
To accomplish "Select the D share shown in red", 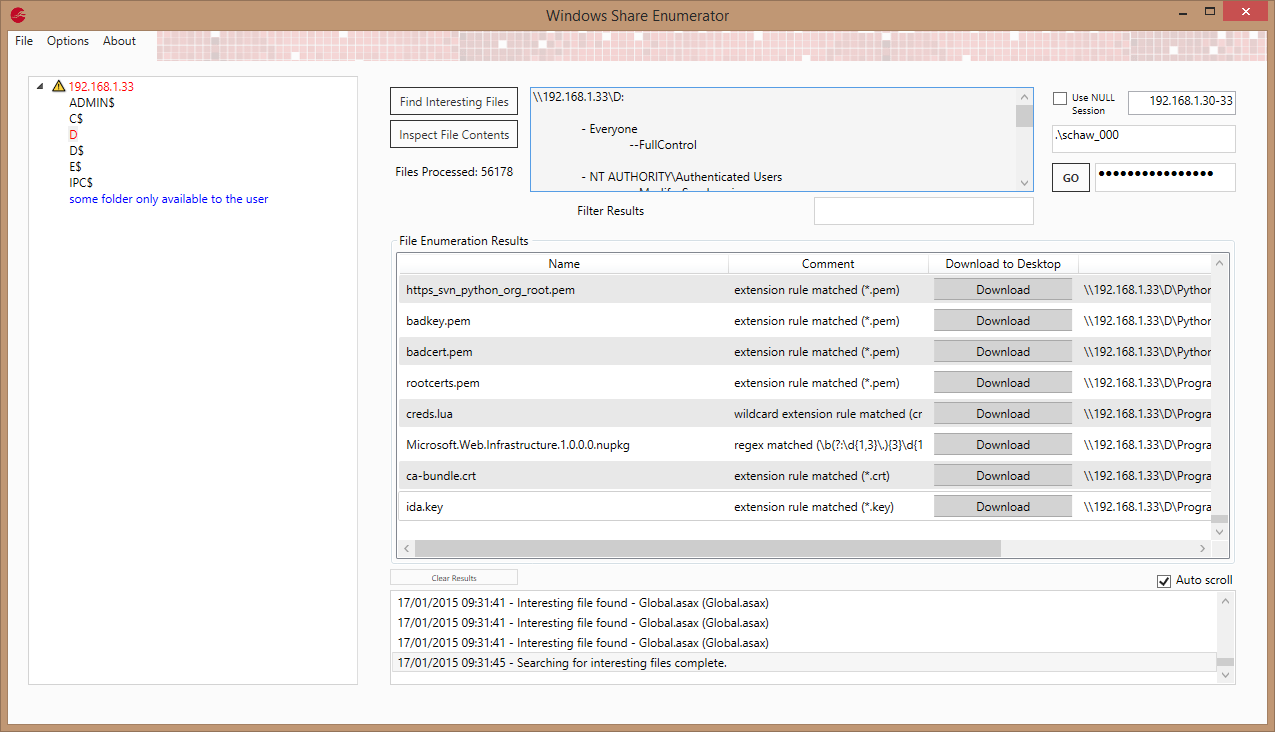I will [x=73, y=134].
